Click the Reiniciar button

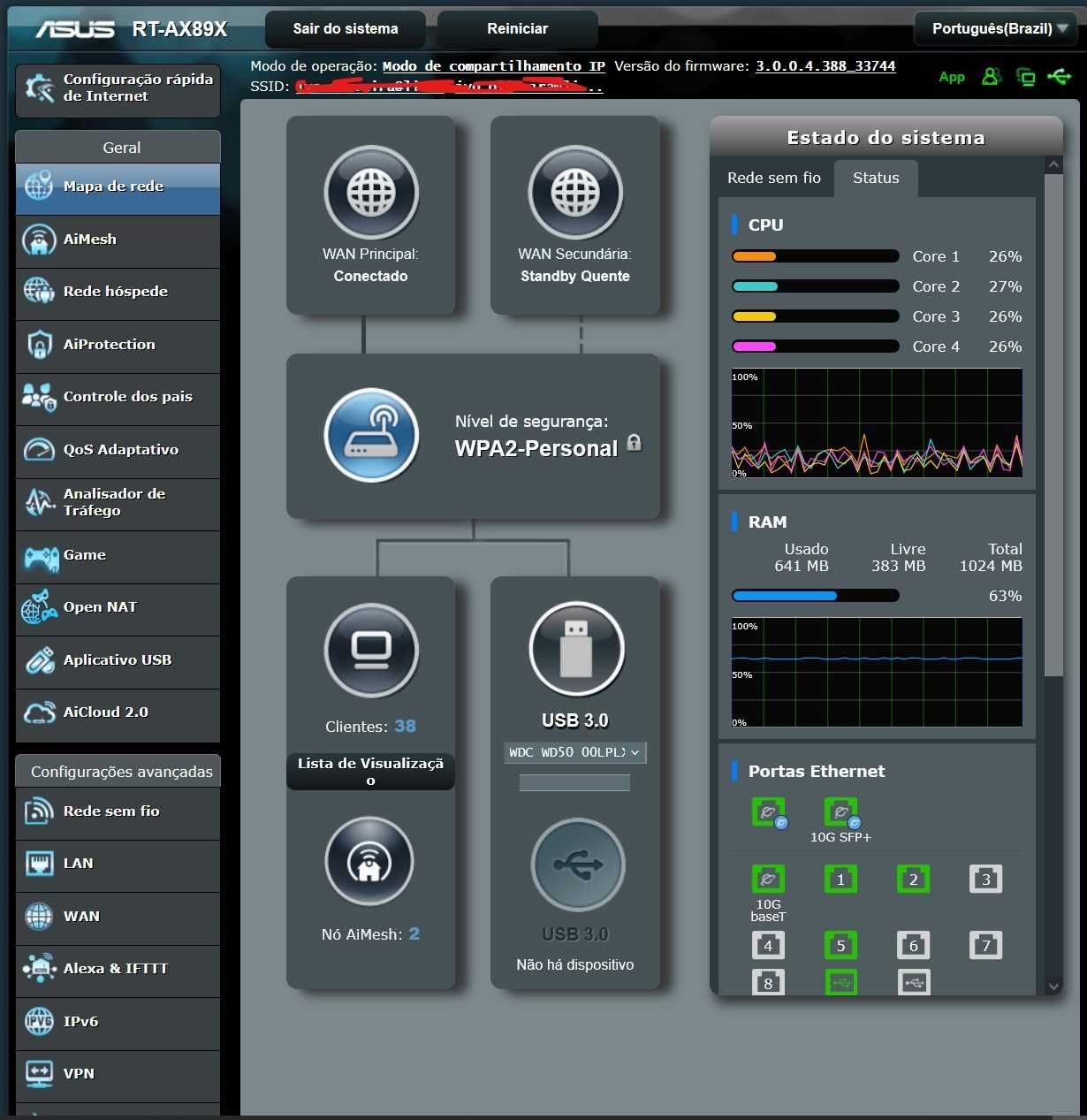[x=517, y=29]
